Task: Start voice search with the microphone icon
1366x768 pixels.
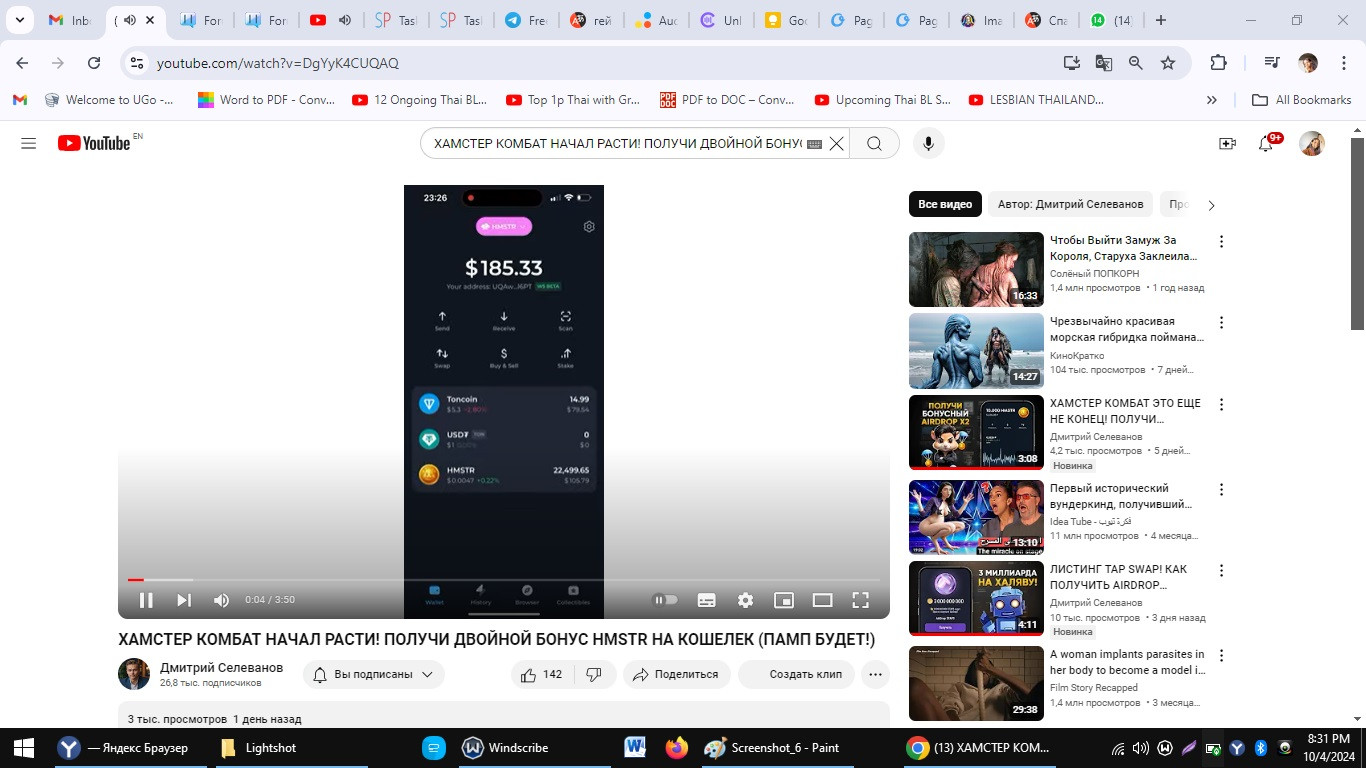Action: (928, 143)
